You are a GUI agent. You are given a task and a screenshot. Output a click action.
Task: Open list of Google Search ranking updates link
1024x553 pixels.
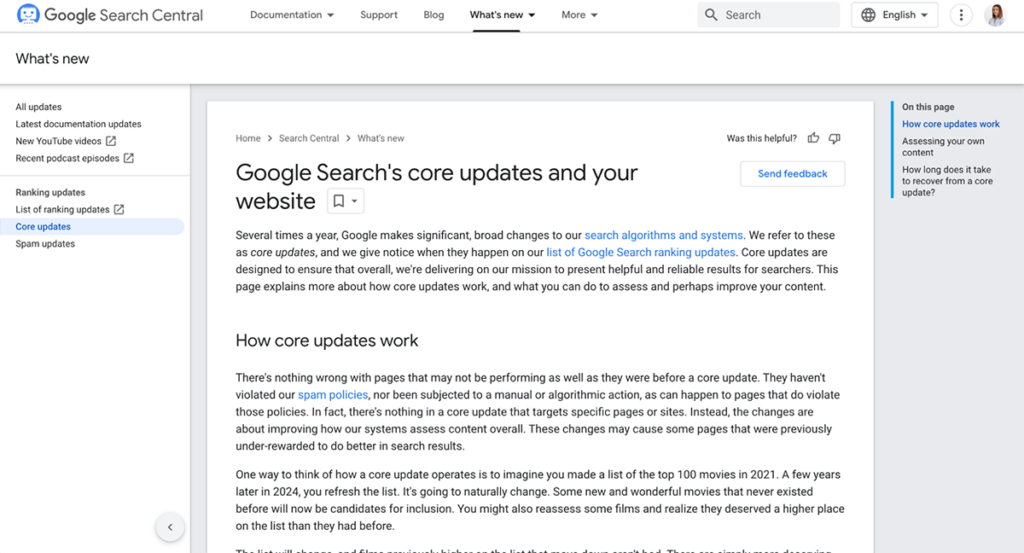click(641, 252)
